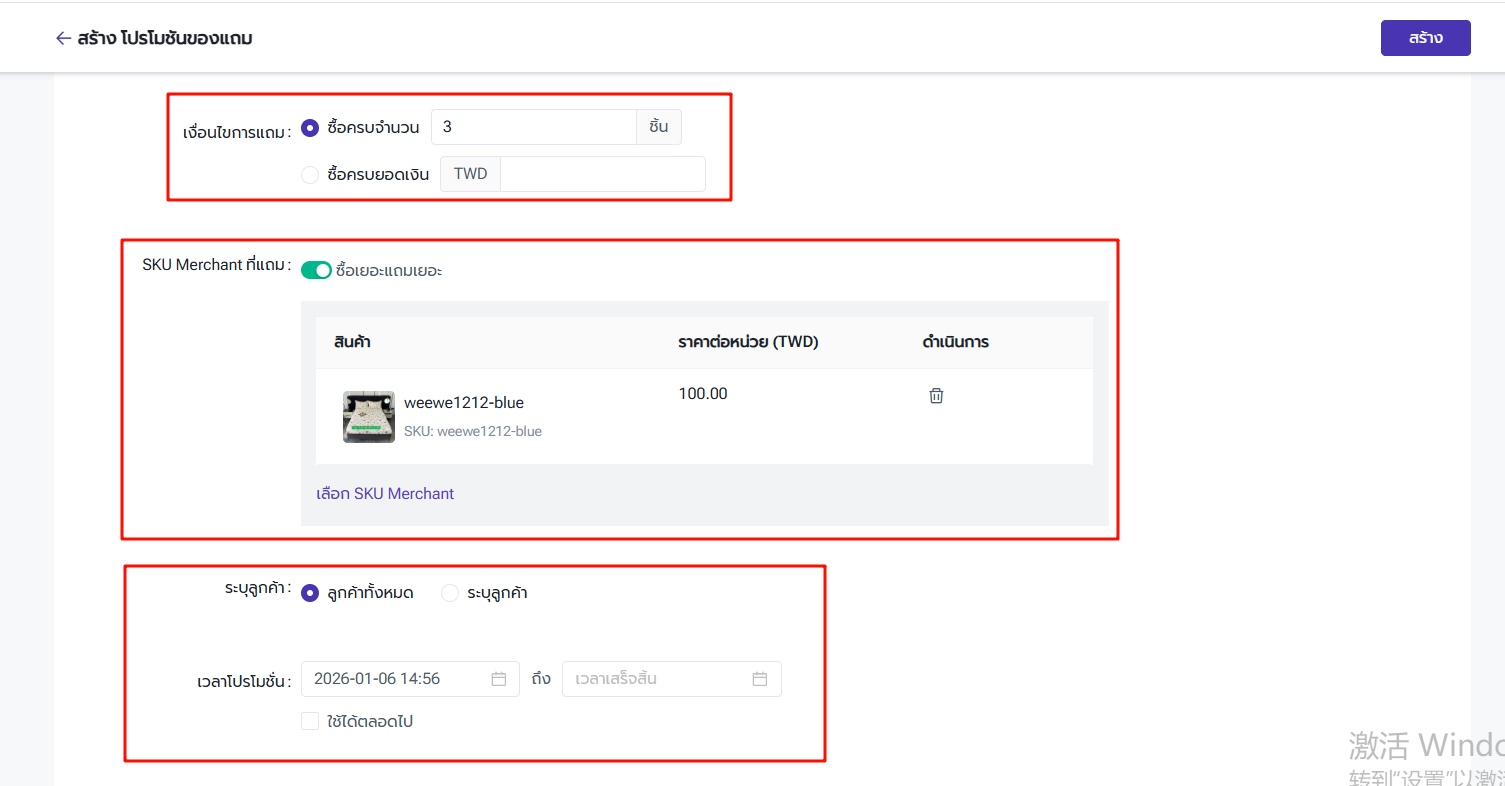This screenshot has width=1505, height=786.
Task: Click the ราคาต่อหน่วย (TWD) column header
Action: point(748,342)
